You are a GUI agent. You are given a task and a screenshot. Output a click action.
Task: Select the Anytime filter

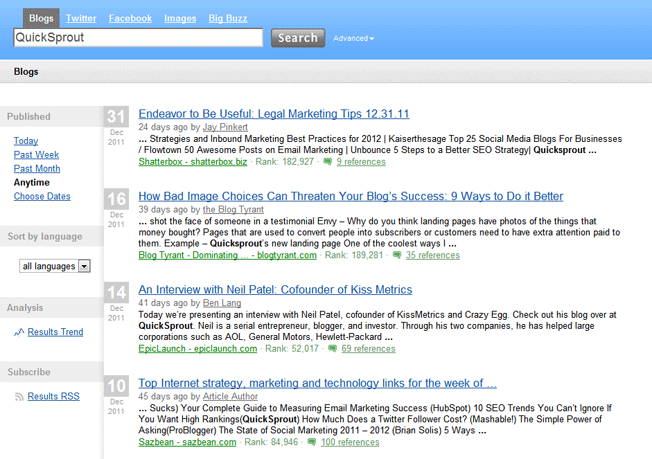pos(32,183)
